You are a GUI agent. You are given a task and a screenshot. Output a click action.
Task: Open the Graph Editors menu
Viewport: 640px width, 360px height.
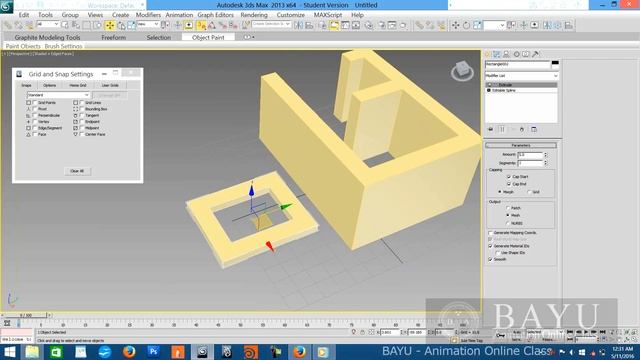click(216, 15)
